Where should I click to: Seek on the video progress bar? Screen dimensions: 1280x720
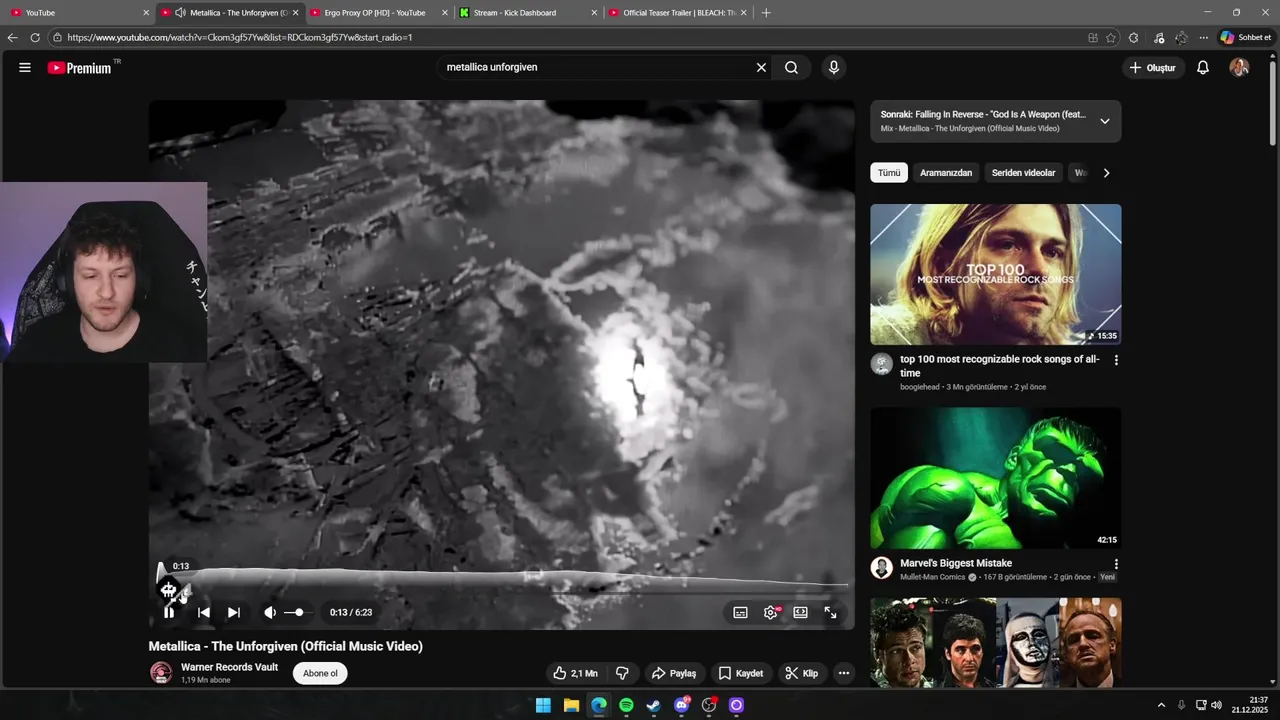(502, 593)
